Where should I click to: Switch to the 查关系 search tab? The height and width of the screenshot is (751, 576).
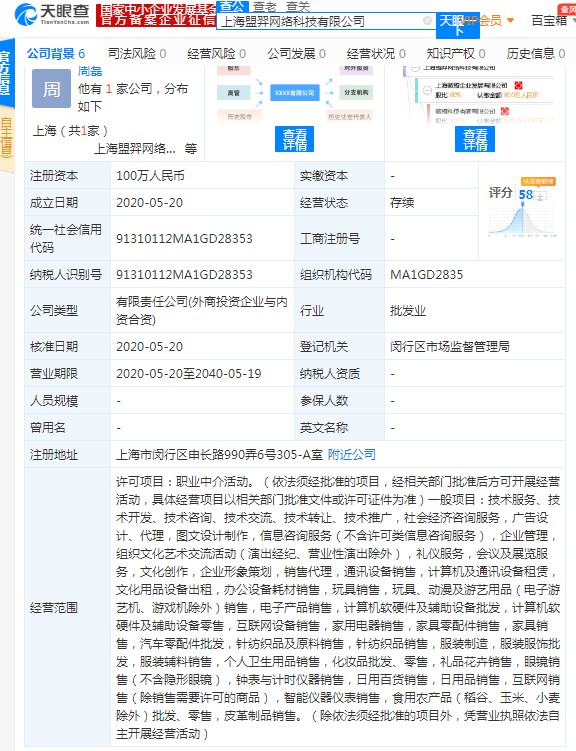point(298,6)
